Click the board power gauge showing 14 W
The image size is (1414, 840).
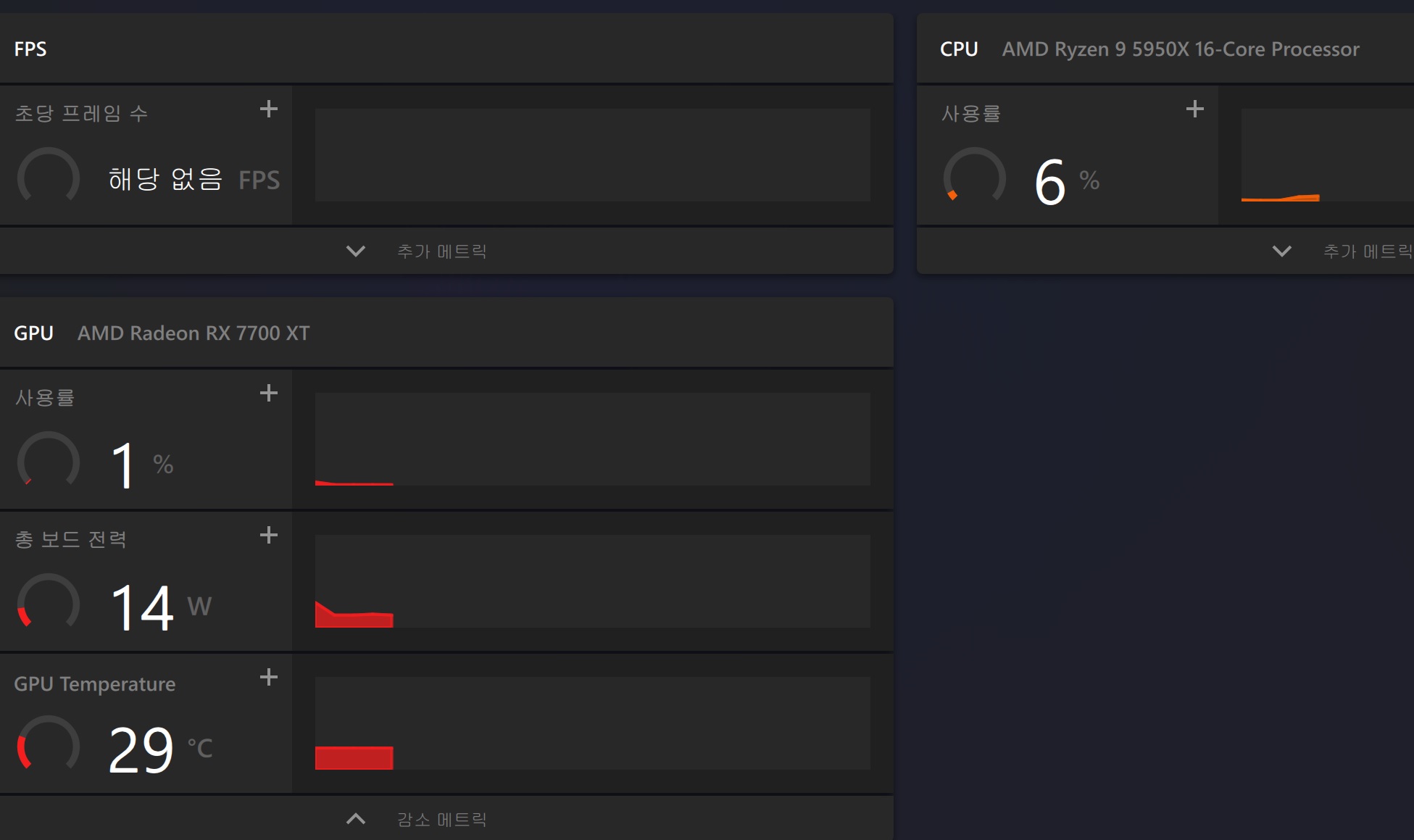49,602
